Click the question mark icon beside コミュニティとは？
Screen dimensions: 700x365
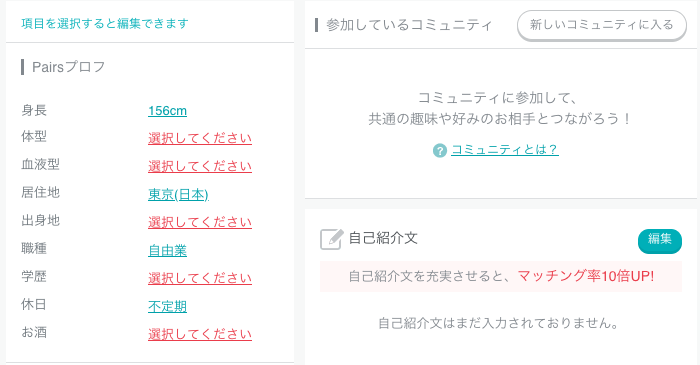pos(440,150)
